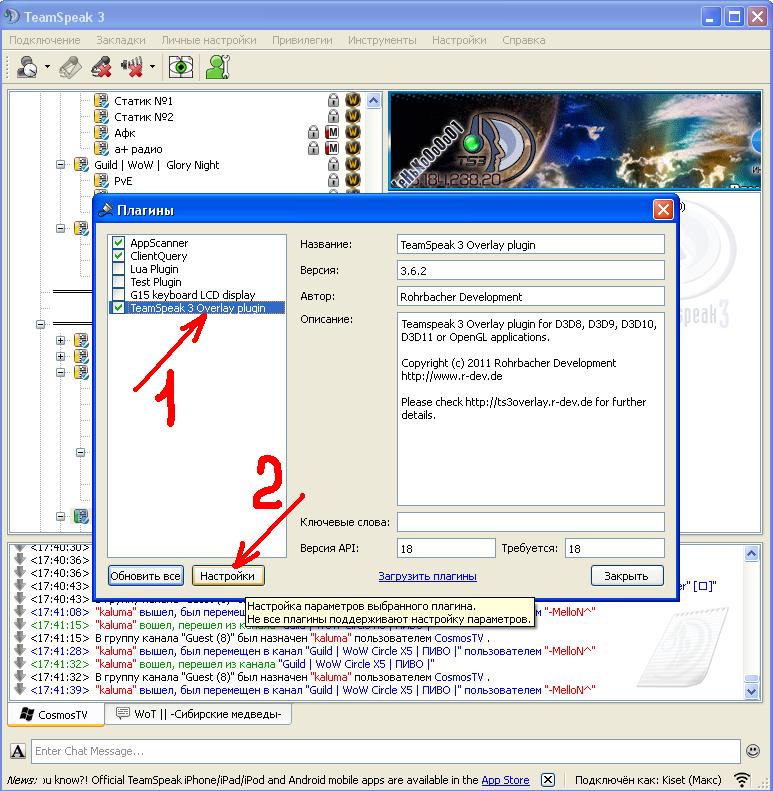Toggle the TeamSpeak 3 Overlay plugin checkbox
The width and height of the screenshot is (773, 791).
coord(119,308)
